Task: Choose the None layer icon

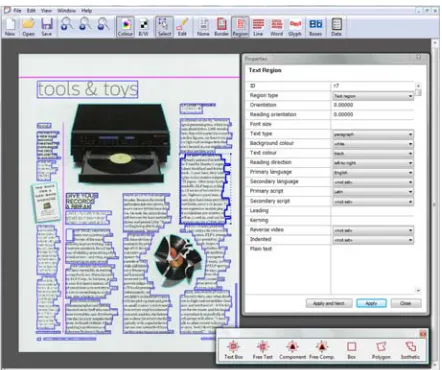Action: point(203,27)
